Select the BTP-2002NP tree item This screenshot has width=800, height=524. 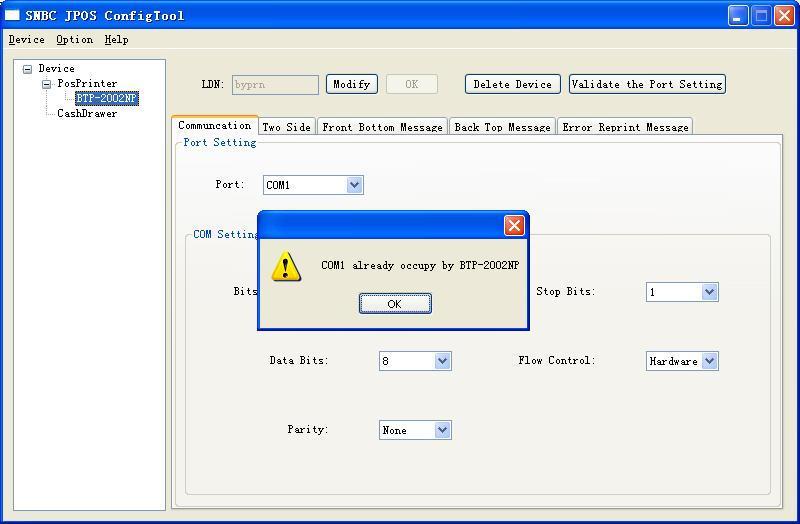[107, 98]
